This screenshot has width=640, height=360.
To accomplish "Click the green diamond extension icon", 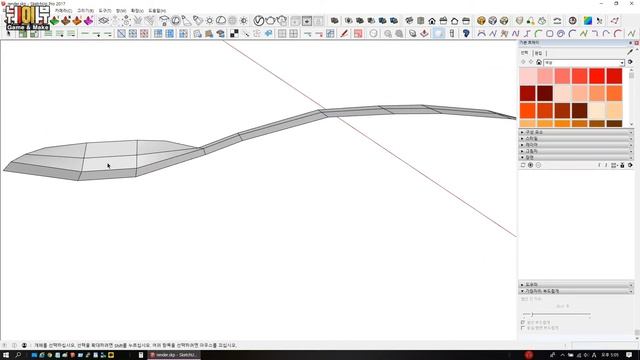I will (x=55, y=20).
